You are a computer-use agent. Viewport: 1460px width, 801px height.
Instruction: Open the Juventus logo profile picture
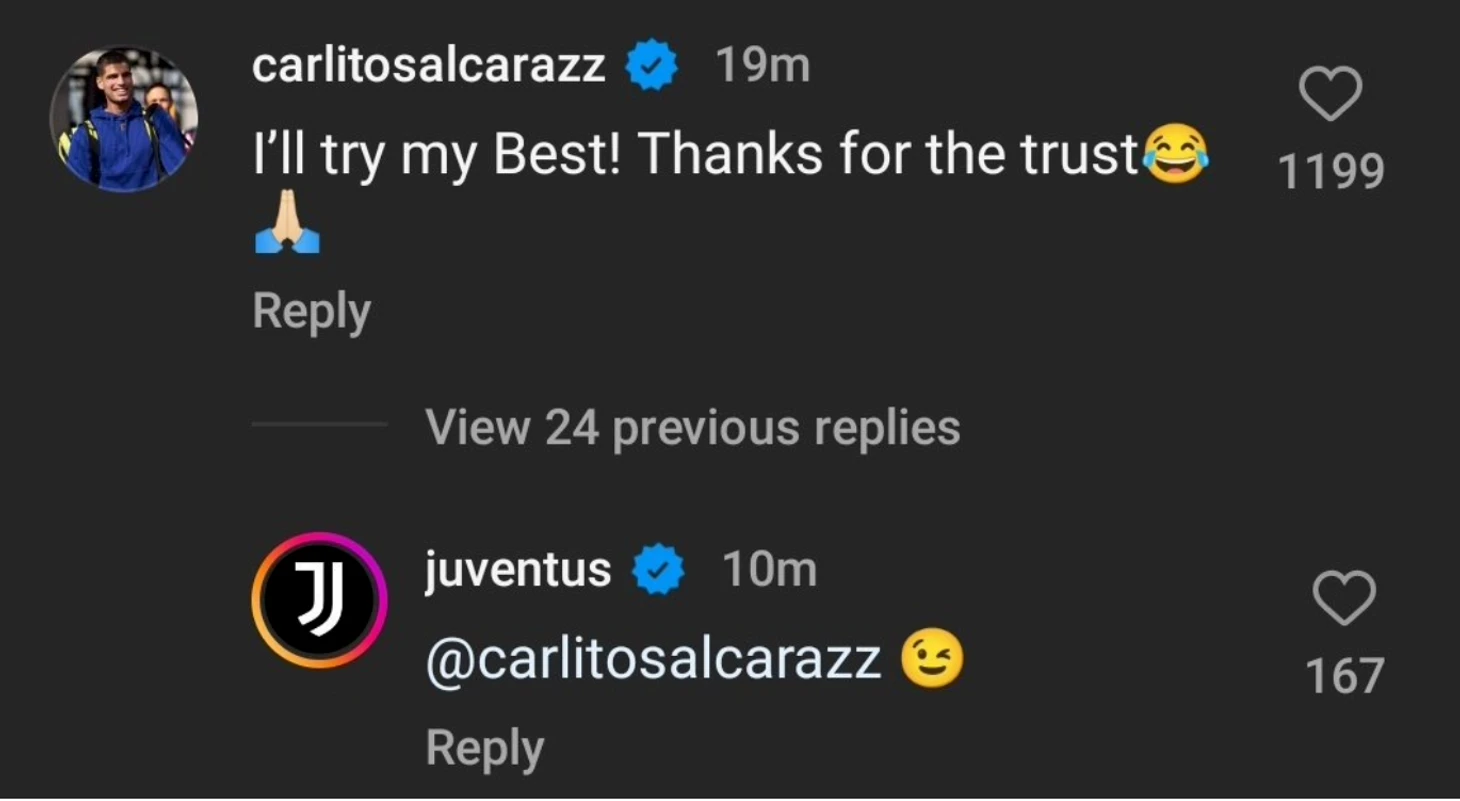point(319,601)
